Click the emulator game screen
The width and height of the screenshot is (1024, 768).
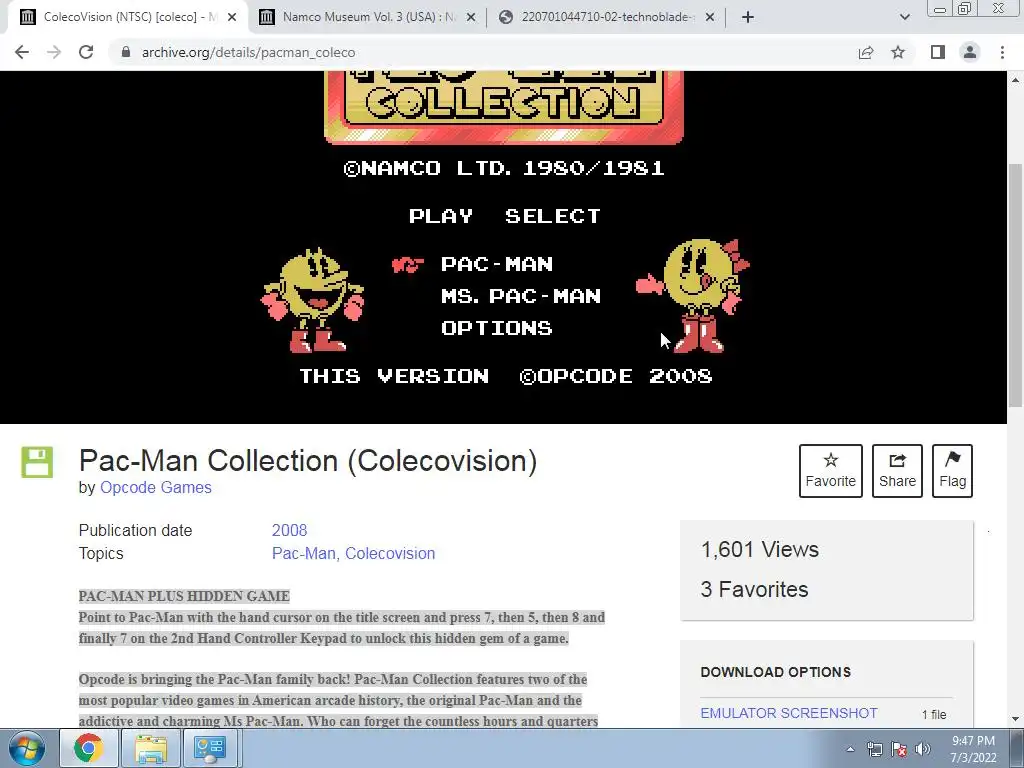pos(504,247)
